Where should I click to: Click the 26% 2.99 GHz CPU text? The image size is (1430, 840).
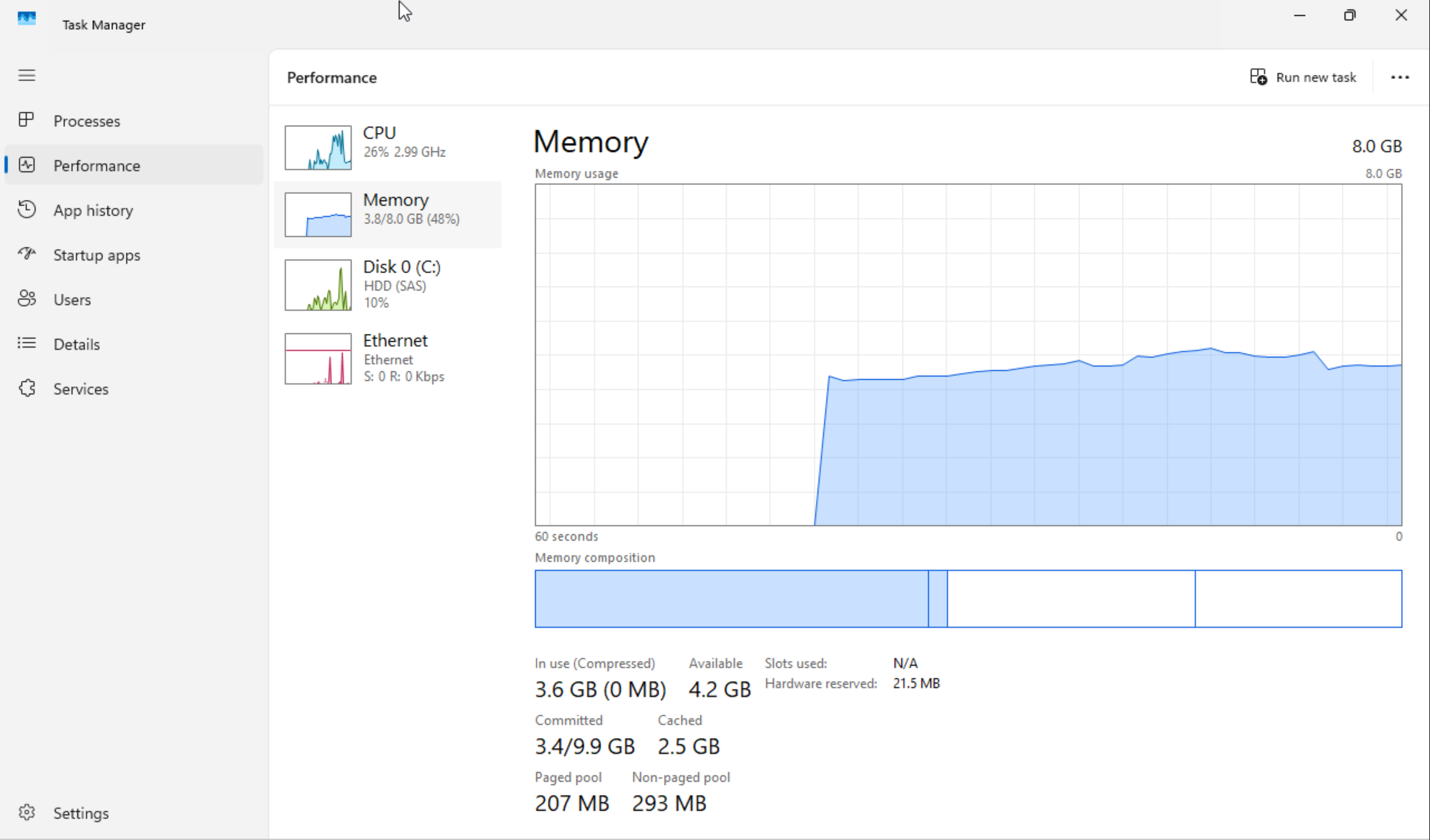click(x=404, y=152)
